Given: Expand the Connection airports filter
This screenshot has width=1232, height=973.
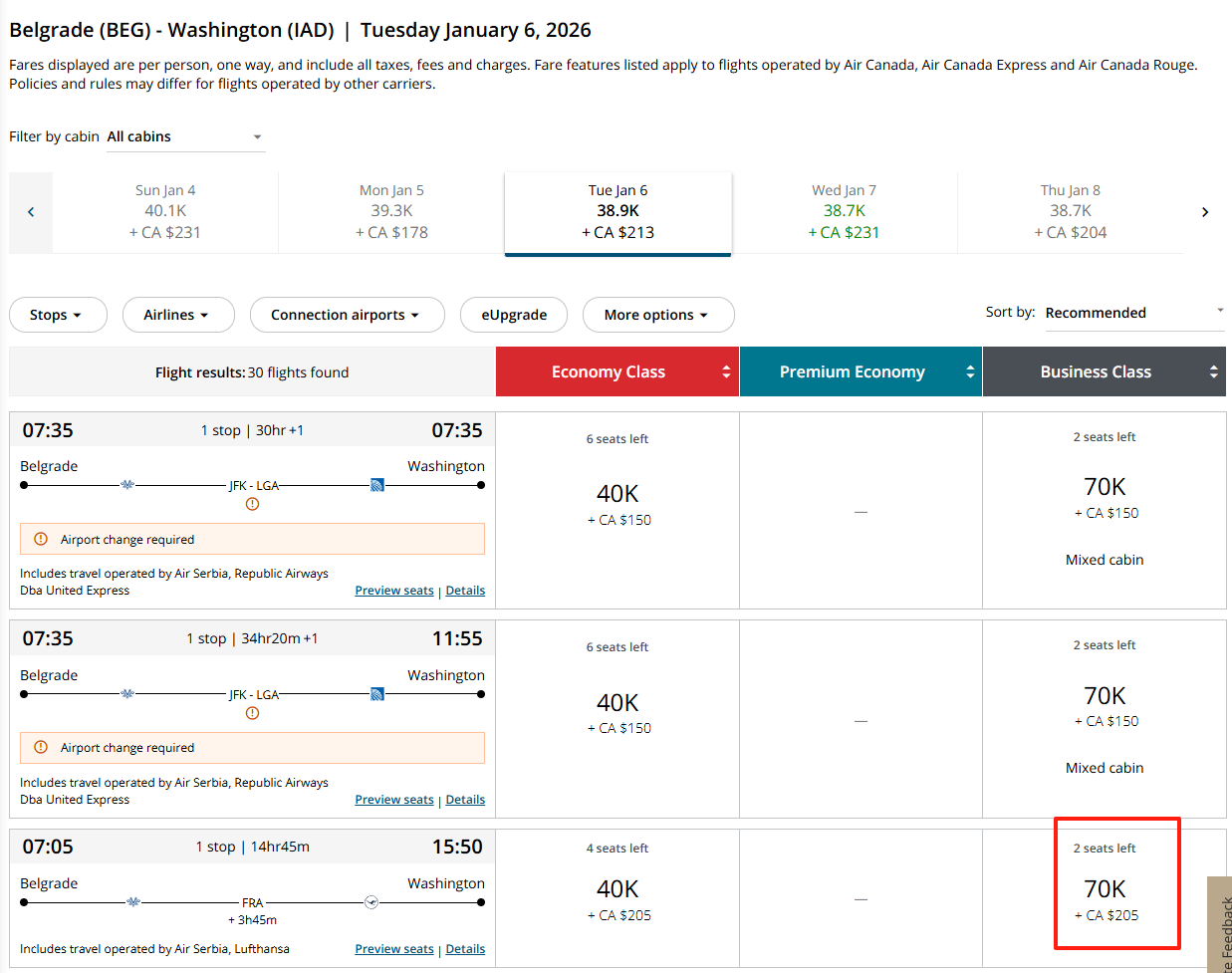Looking at the screenshot, I should [347, 315].
